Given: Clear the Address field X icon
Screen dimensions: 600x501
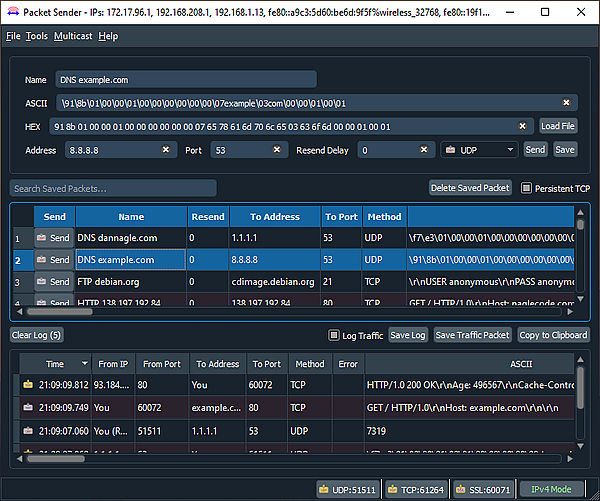Looking at the screenshot, I should coord(166,150).
